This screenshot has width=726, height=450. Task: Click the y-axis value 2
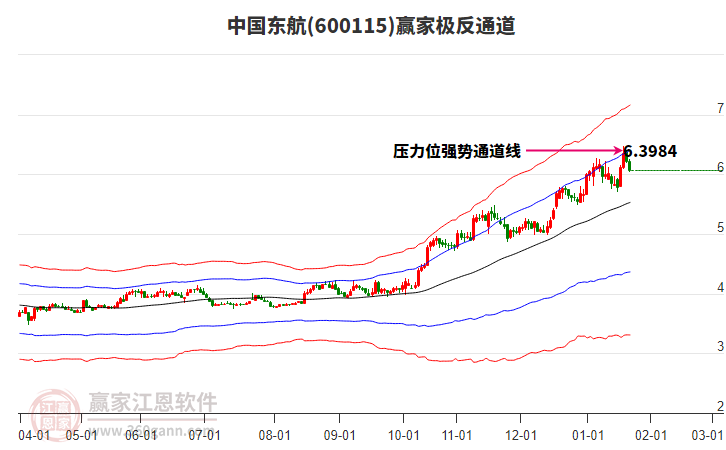click(720, 406)
